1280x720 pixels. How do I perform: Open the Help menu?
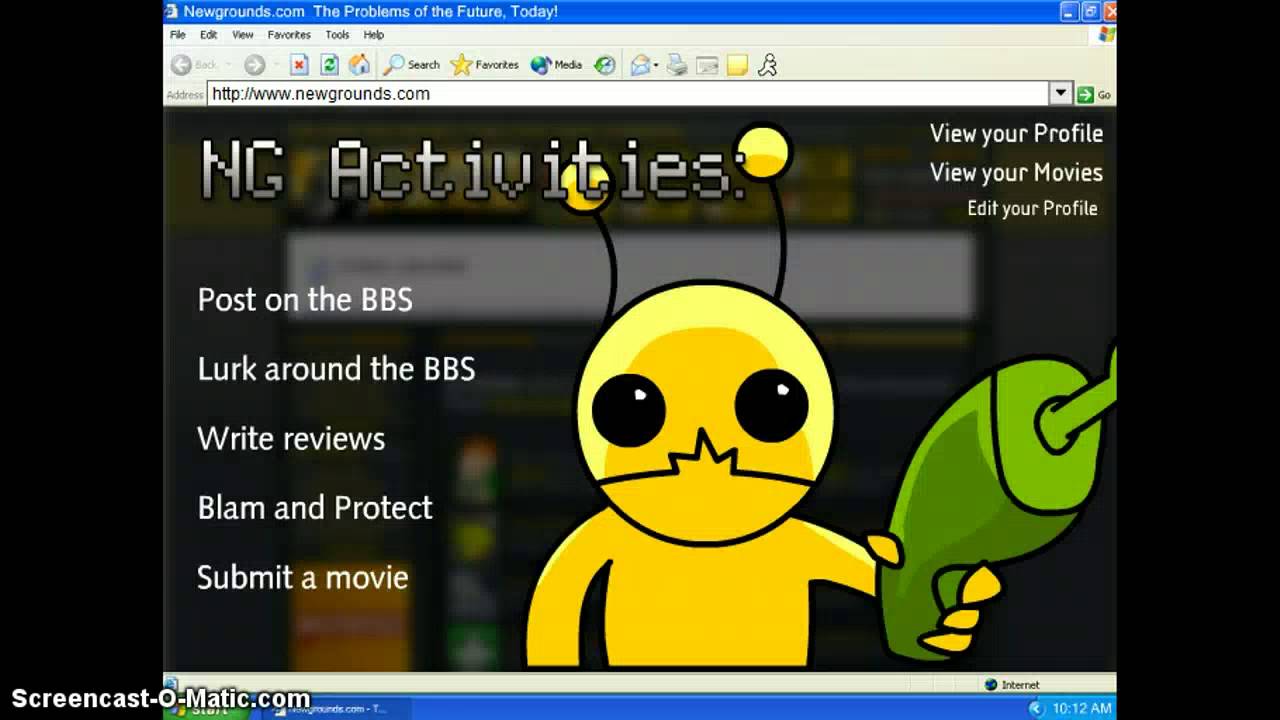pos(373,34)
